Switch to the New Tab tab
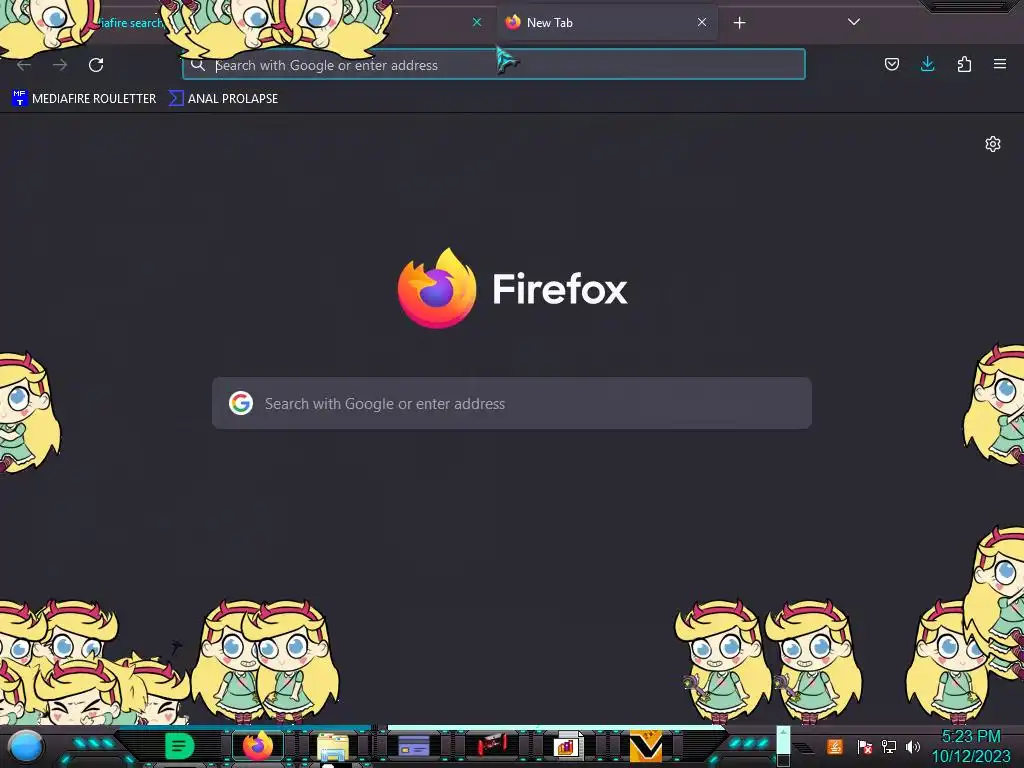 [607, 23]
